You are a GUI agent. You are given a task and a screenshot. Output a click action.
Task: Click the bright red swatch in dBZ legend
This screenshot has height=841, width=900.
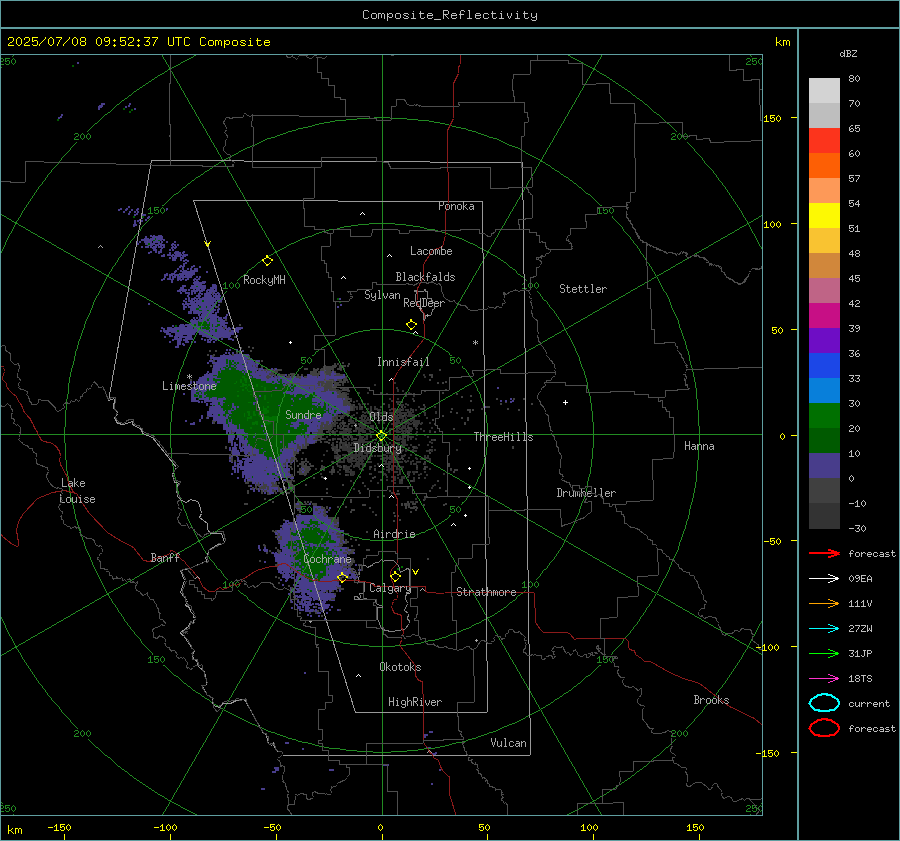point(824,140)
